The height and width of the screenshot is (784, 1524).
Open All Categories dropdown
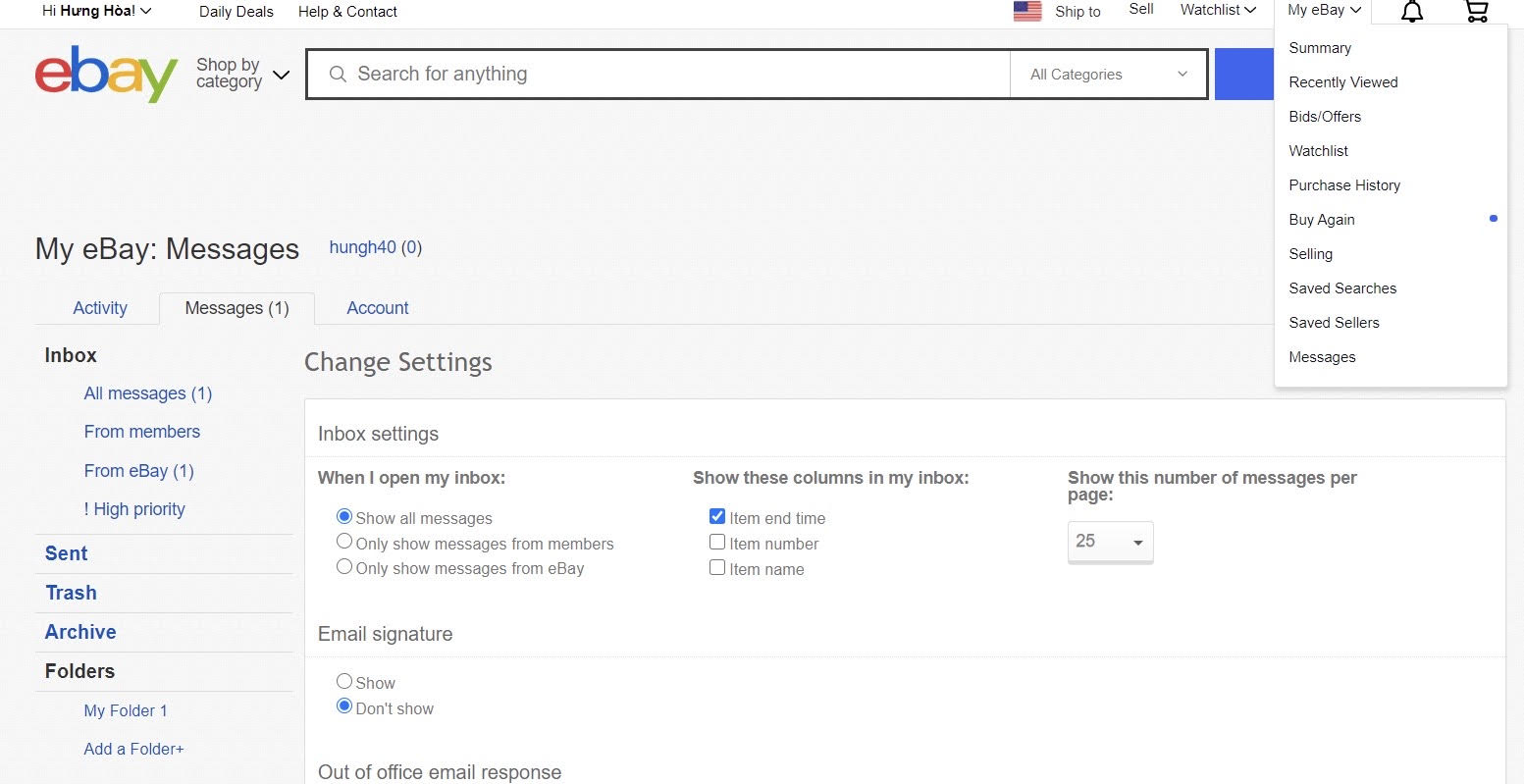[x=1108, y=75]
